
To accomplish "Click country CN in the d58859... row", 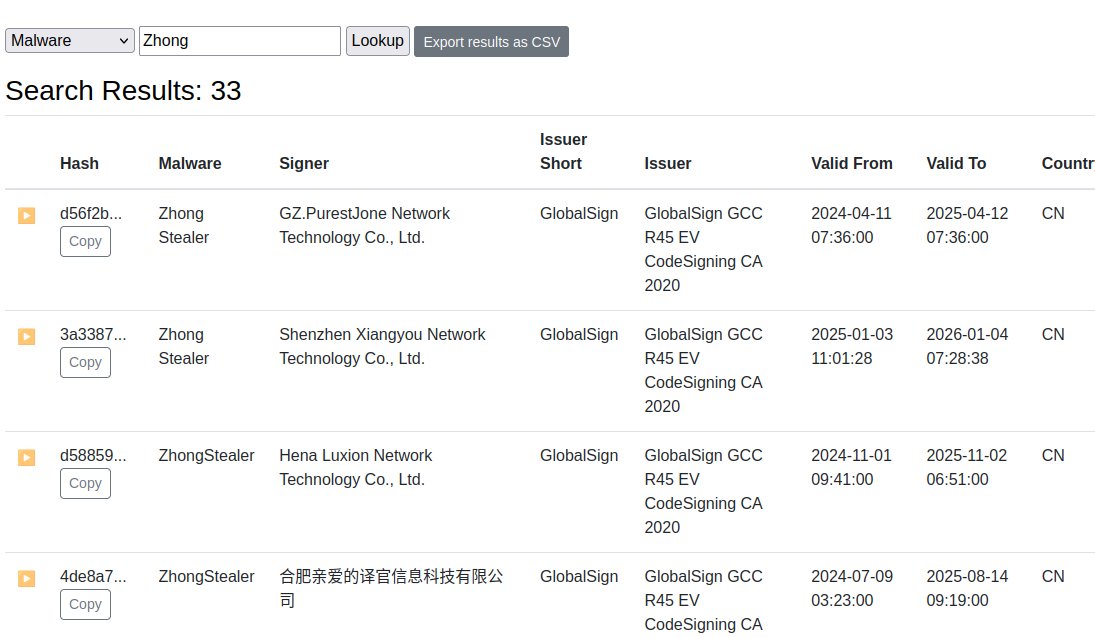I will pos(1053,456).
